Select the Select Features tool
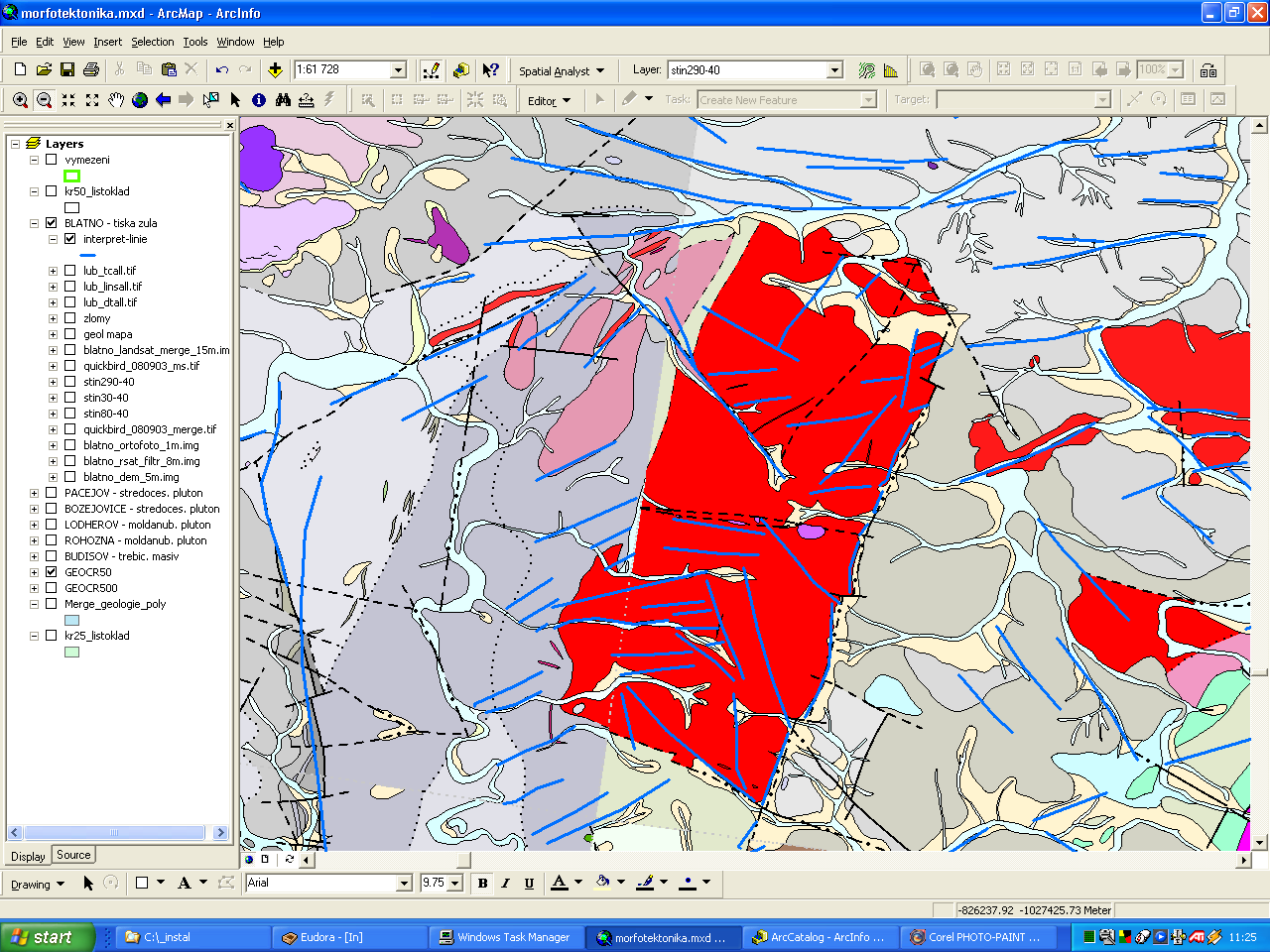 point(210,100)
